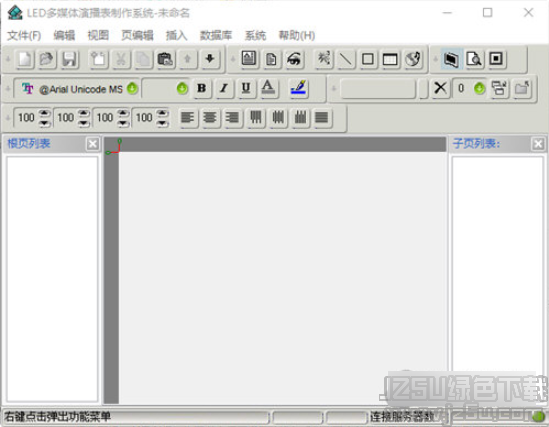Align text left
The width and height of the screenshot is (549, 427).
(x=188, y=117)
